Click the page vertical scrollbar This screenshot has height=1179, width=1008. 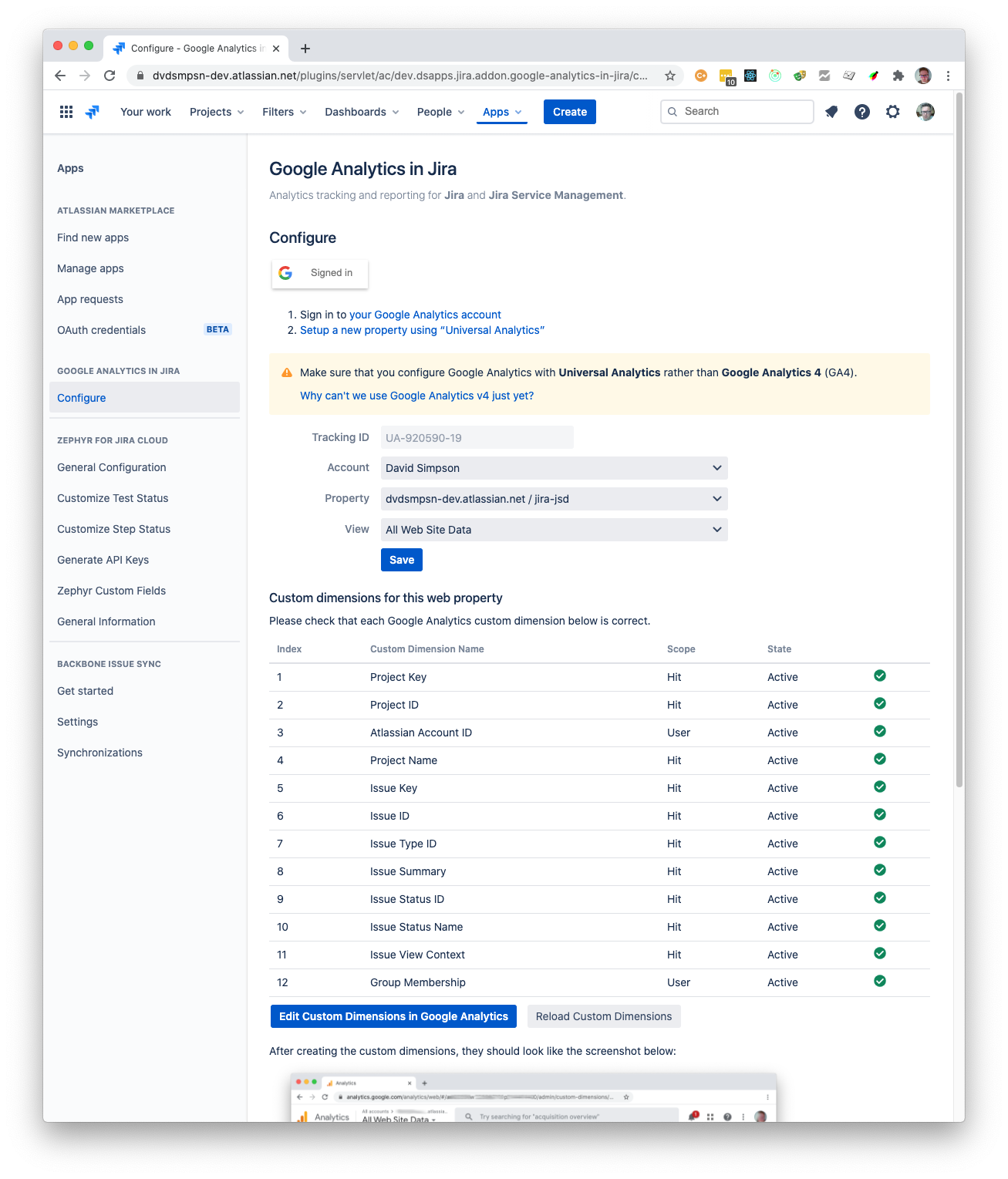coord(959,440)
